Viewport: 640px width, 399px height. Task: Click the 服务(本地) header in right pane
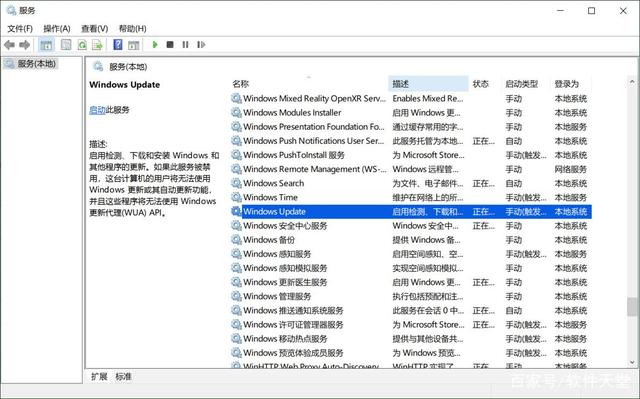pyautogui.click(x=128, y=66)
